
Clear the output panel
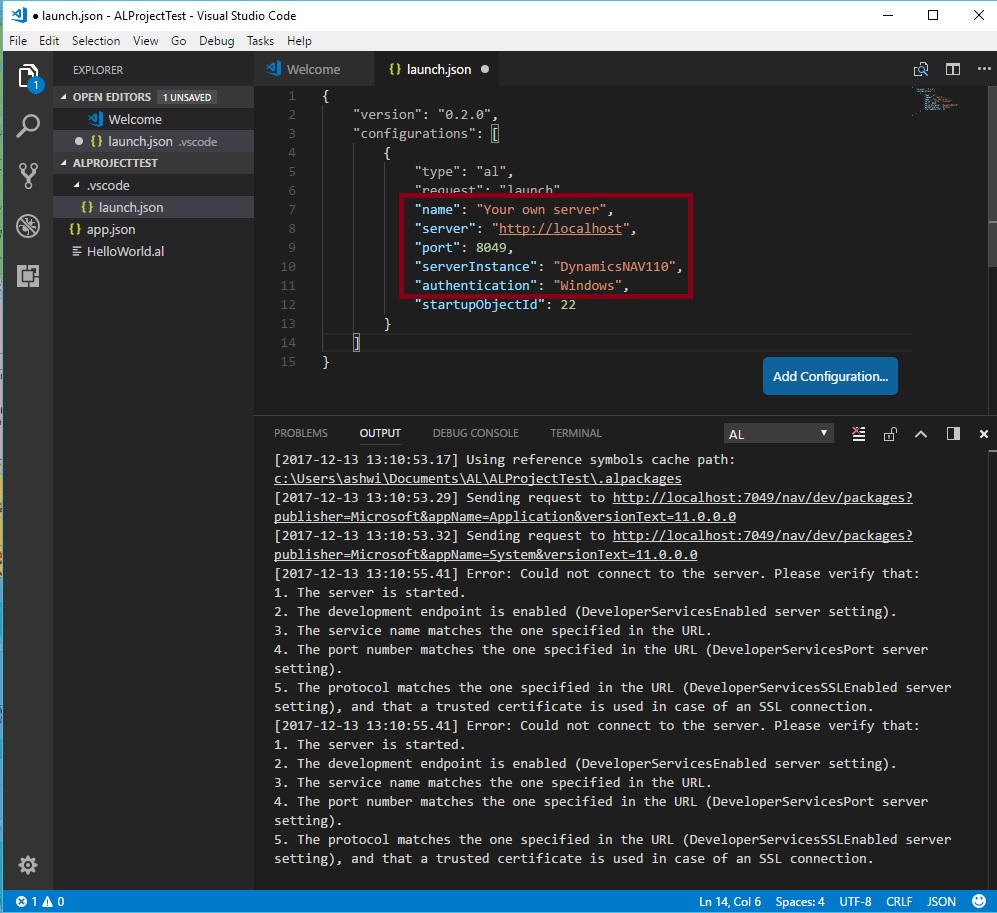click(x=858, y=434)
